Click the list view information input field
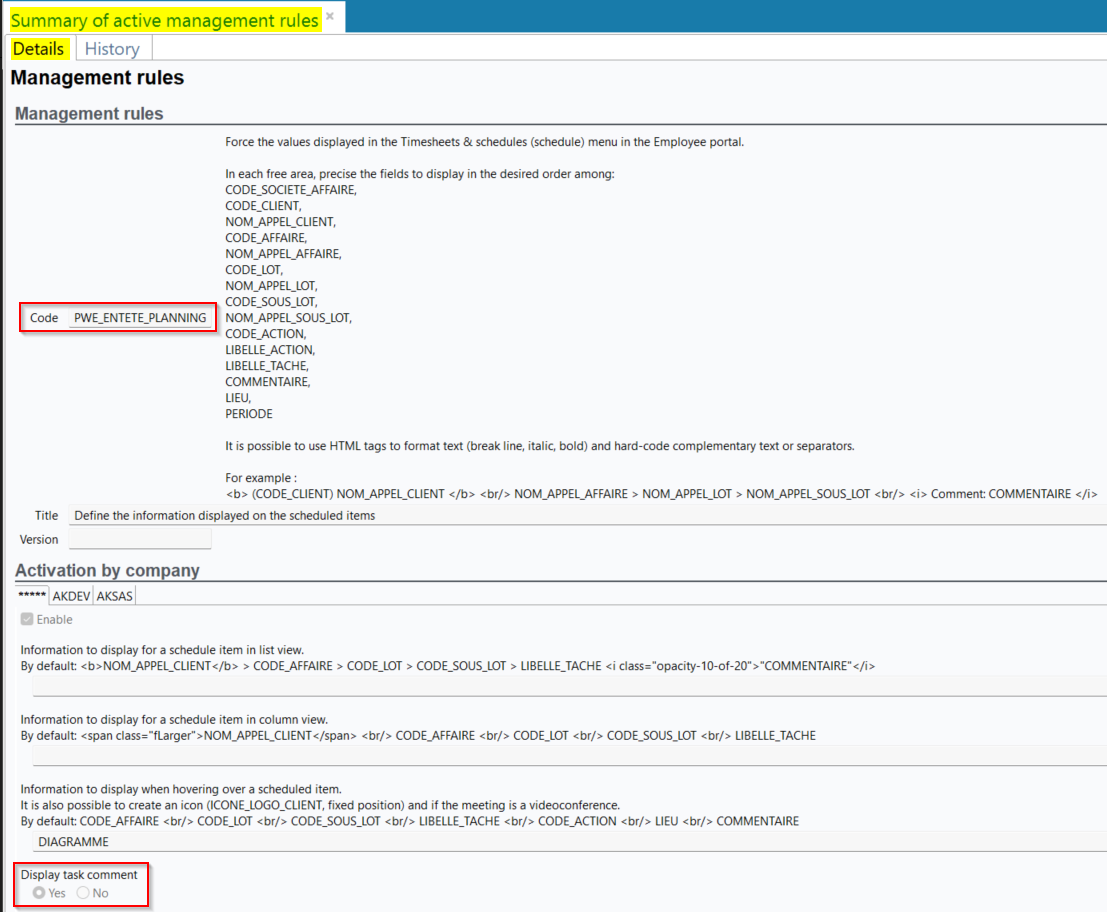Image resolution: width=1107 pixels, height=912 pixels. tap(570, 686)
